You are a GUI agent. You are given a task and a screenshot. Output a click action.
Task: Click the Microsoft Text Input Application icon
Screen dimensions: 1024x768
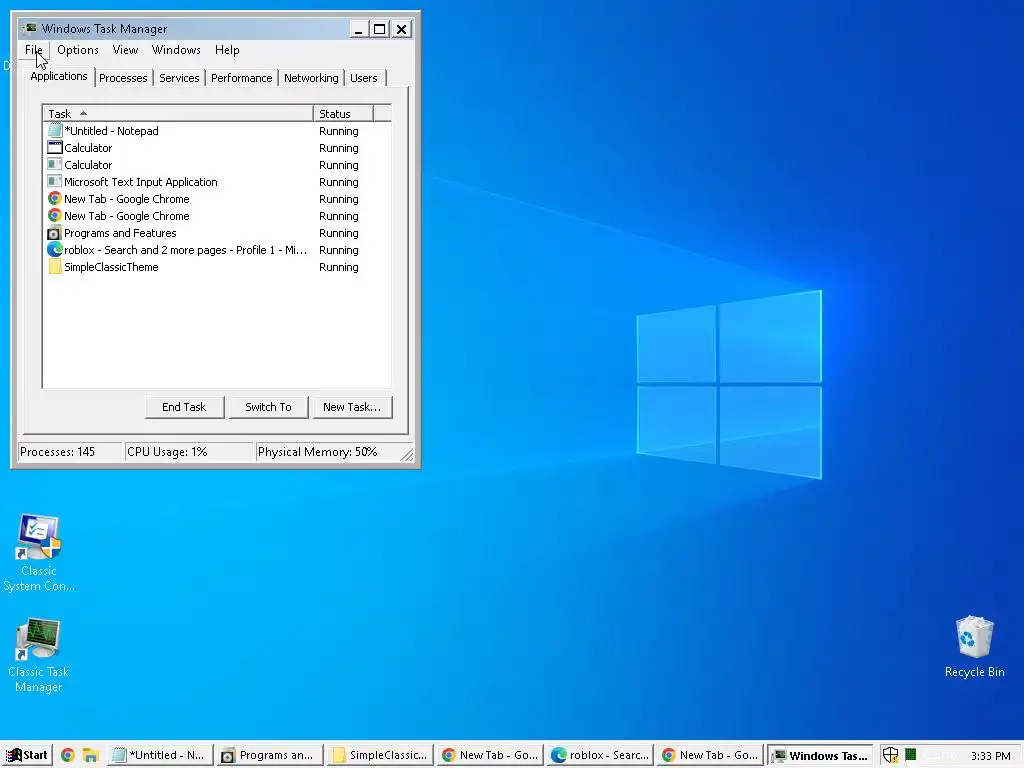click(x=55, y=182)
